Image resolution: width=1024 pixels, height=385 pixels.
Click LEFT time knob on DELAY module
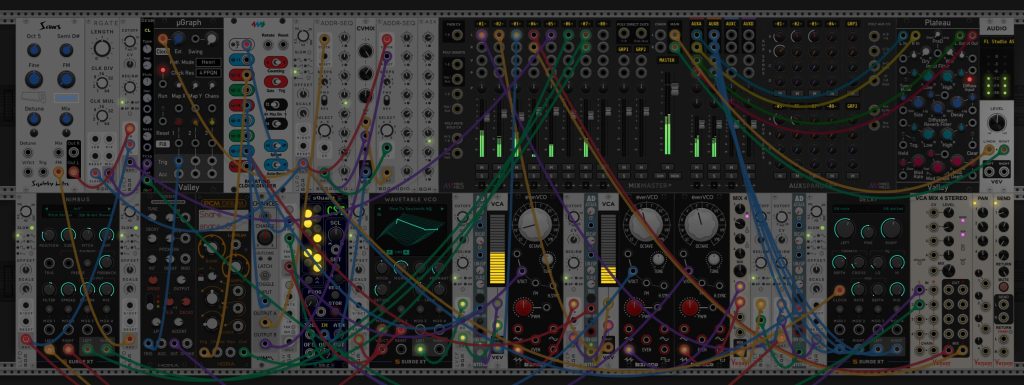(844, 228)
